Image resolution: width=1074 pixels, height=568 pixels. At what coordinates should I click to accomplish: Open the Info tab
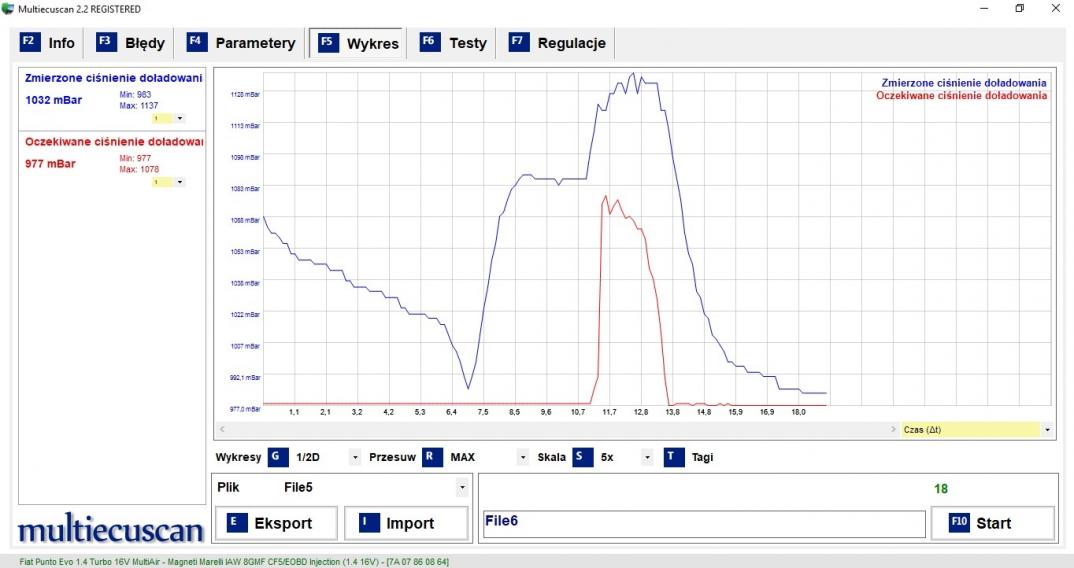click(47, 42)
